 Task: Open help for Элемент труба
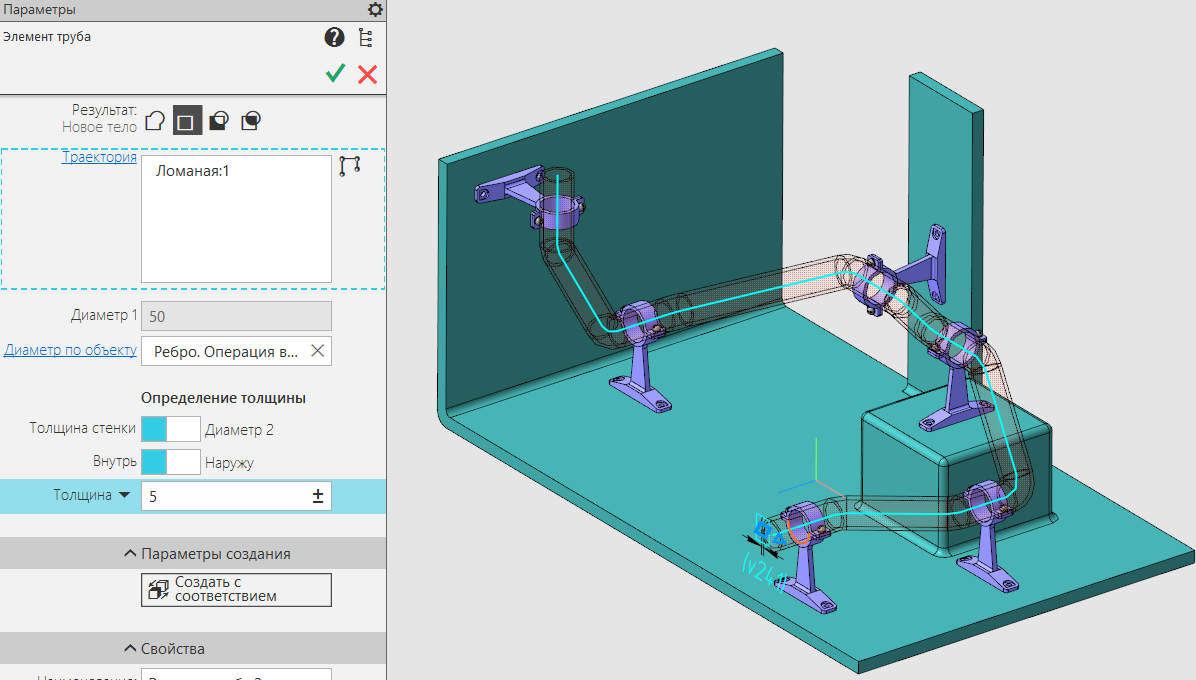(x=334, y=37)
